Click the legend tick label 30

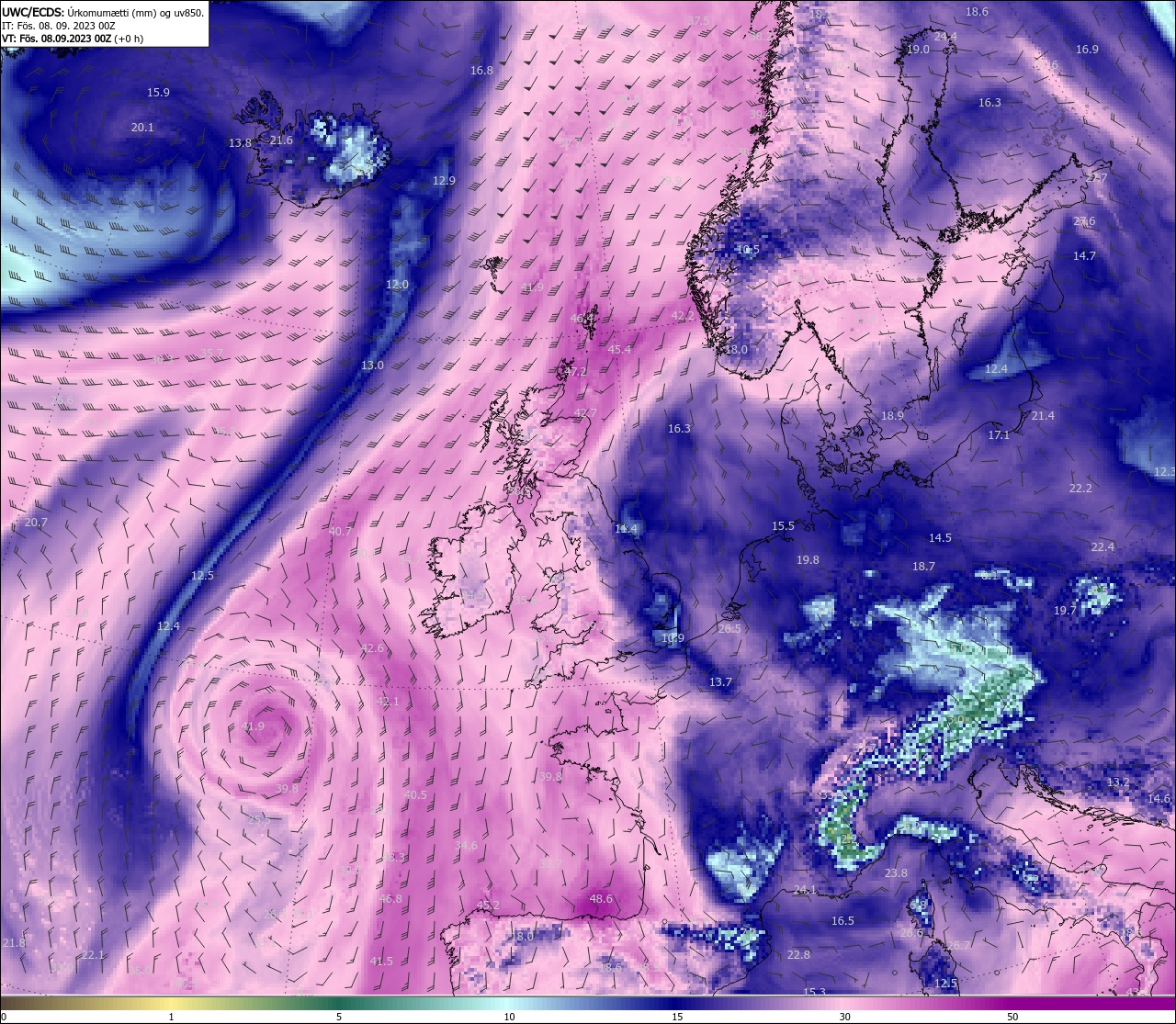click(x=844, y=1017)
